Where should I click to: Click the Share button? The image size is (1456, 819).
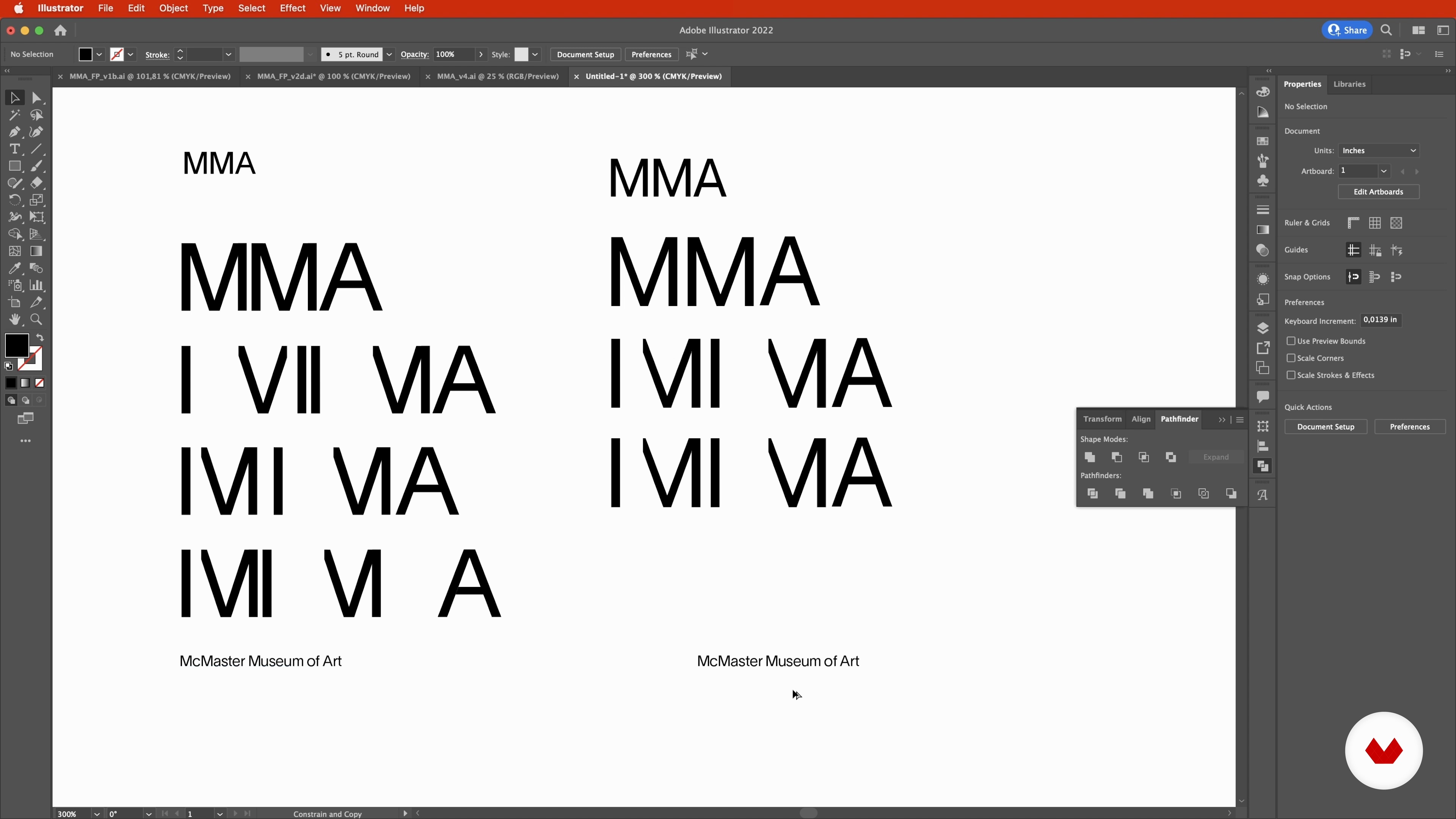pyautogui.click(x=1347, y=30)
